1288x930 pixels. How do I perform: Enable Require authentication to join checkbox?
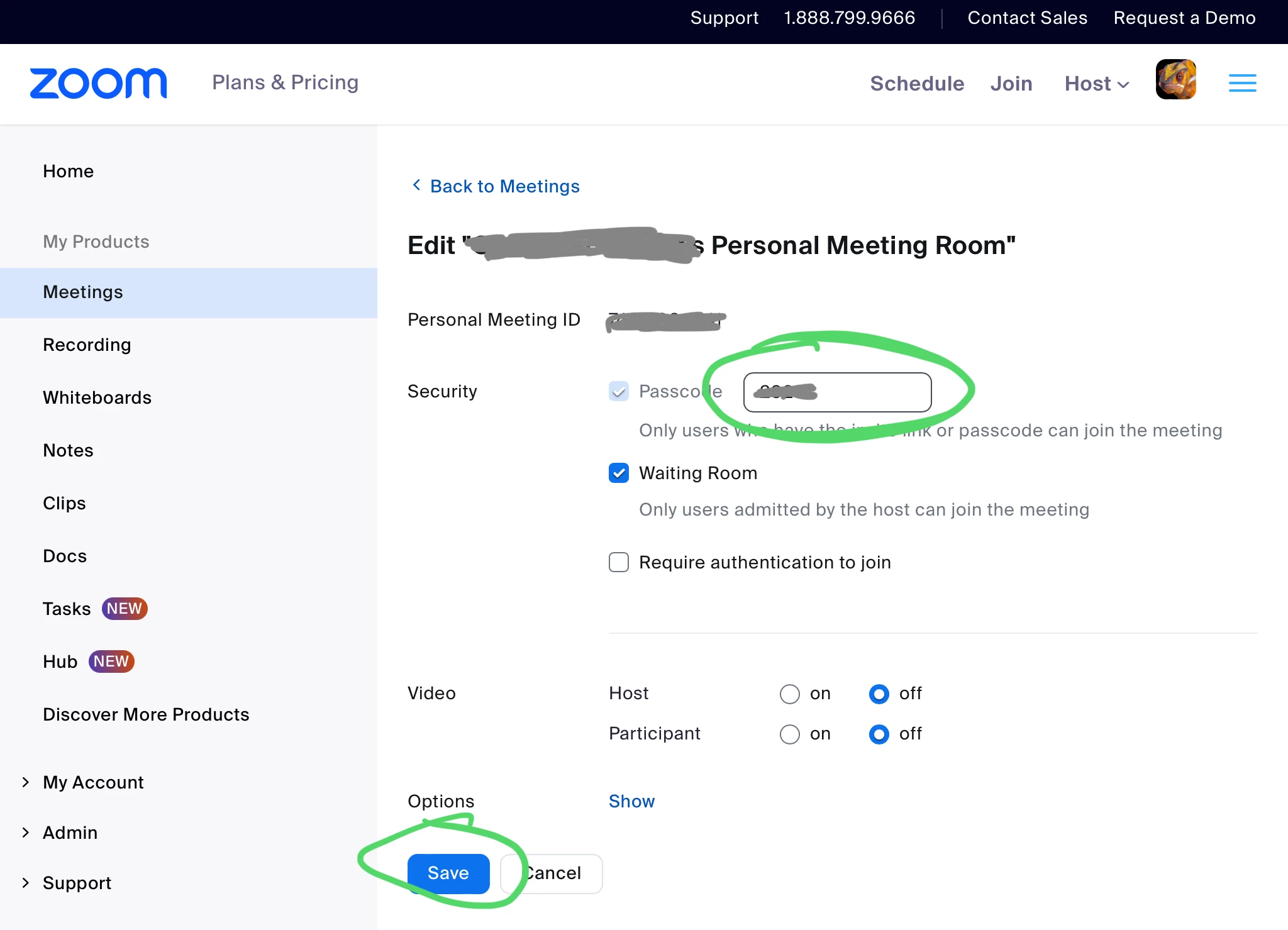[x=619, y=562]
